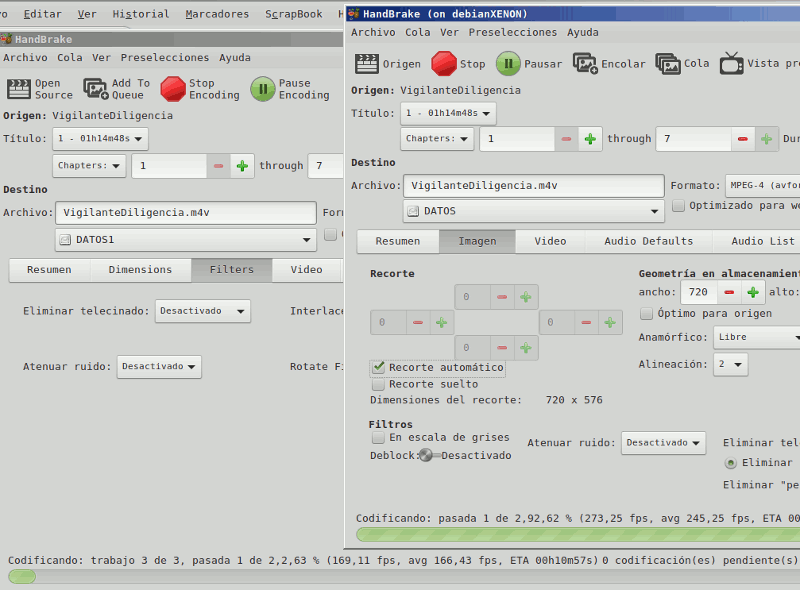Click Archivo filename field in left window
Image resolution: width=800 pixels, height=590 pixels.
click(186, 213)
